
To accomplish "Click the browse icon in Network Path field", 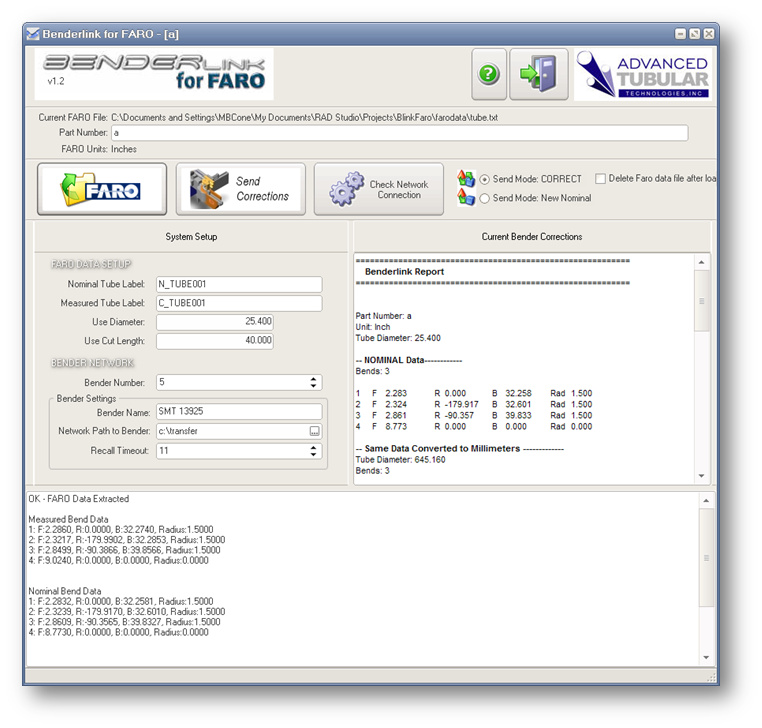I will [x=314, y=431].
